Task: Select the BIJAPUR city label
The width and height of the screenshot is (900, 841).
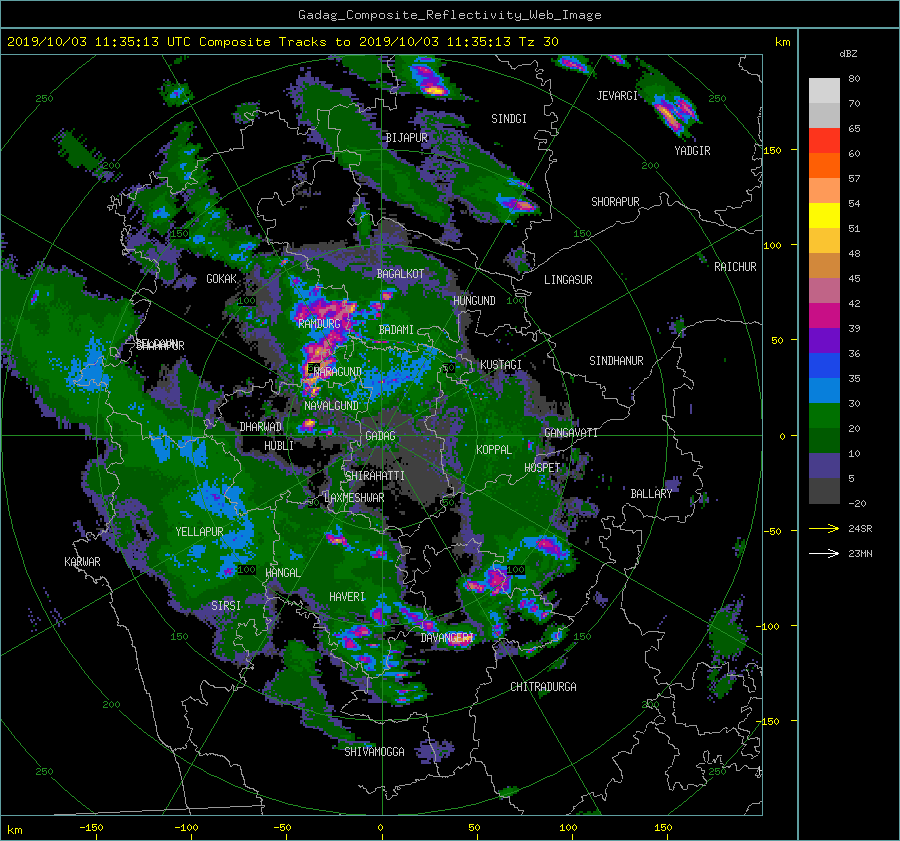Action: tap(406, 138)
